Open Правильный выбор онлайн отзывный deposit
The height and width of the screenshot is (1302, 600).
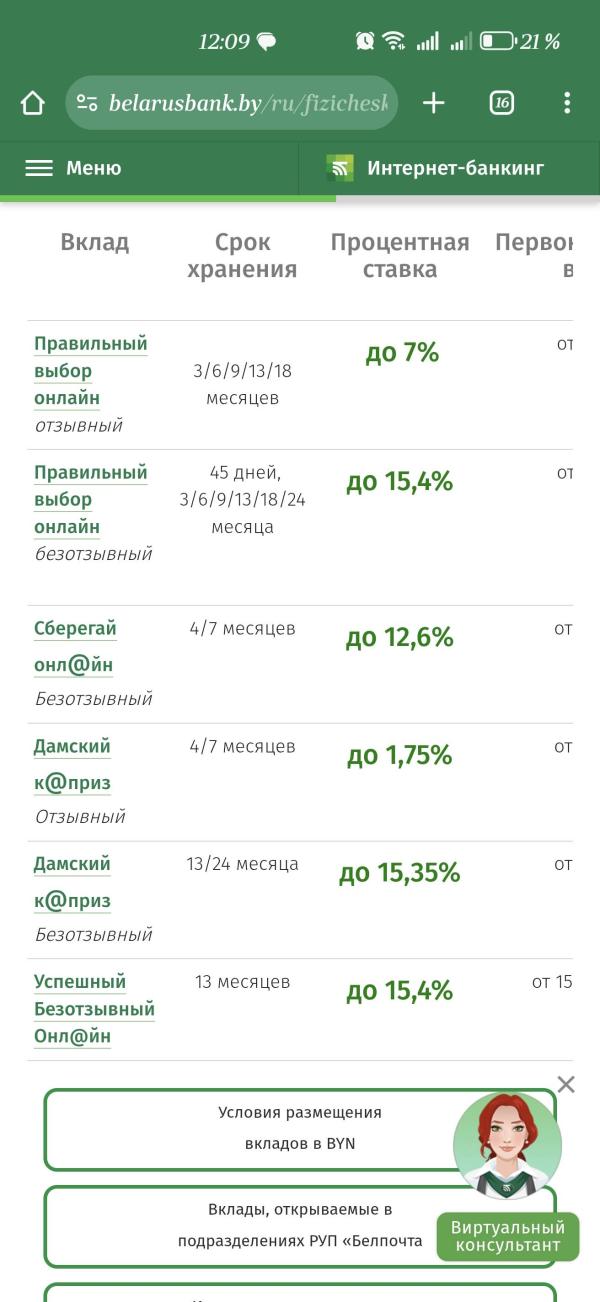[90, 371]
